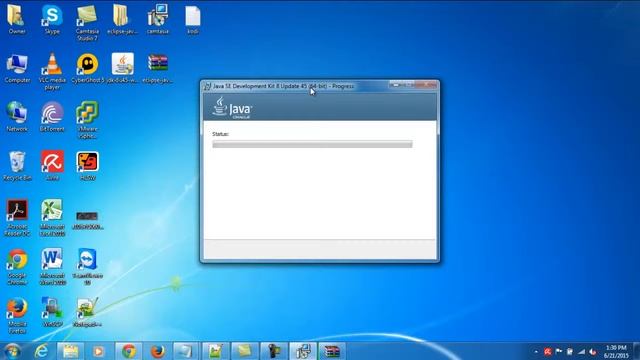
Task: Open Microsoft Excel 2010 shortcut
Action: (x=52, y=218)
